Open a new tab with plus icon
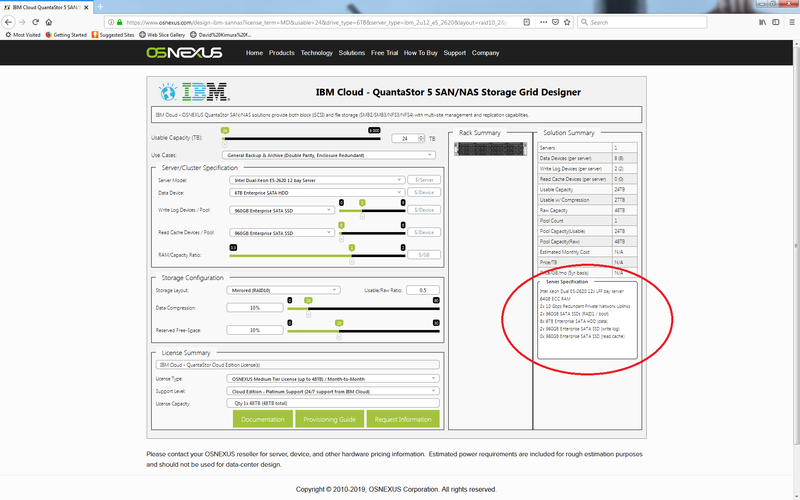 [x=101, y=7]
